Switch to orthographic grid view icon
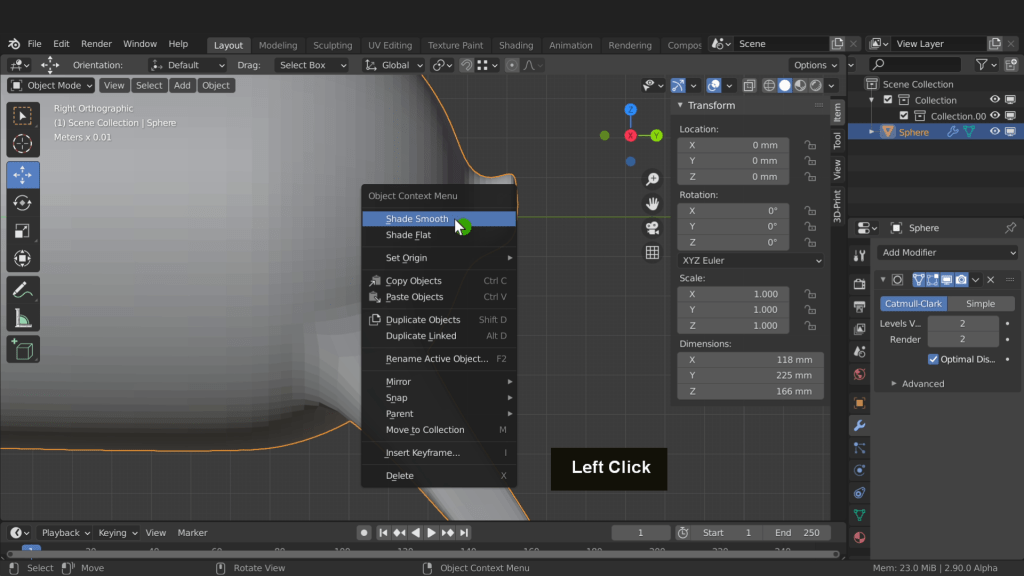 652,253
